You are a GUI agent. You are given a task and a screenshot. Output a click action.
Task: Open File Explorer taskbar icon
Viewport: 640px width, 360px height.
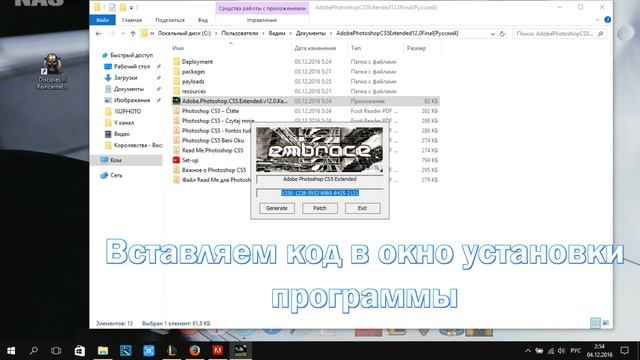click(102, 351)
